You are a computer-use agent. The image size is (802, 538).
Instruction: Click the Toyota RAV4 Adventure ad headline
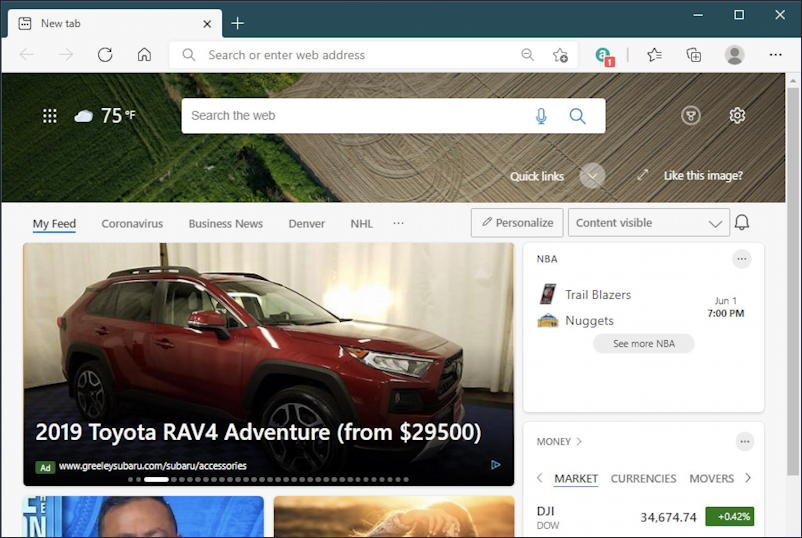(x=258, y=432)
